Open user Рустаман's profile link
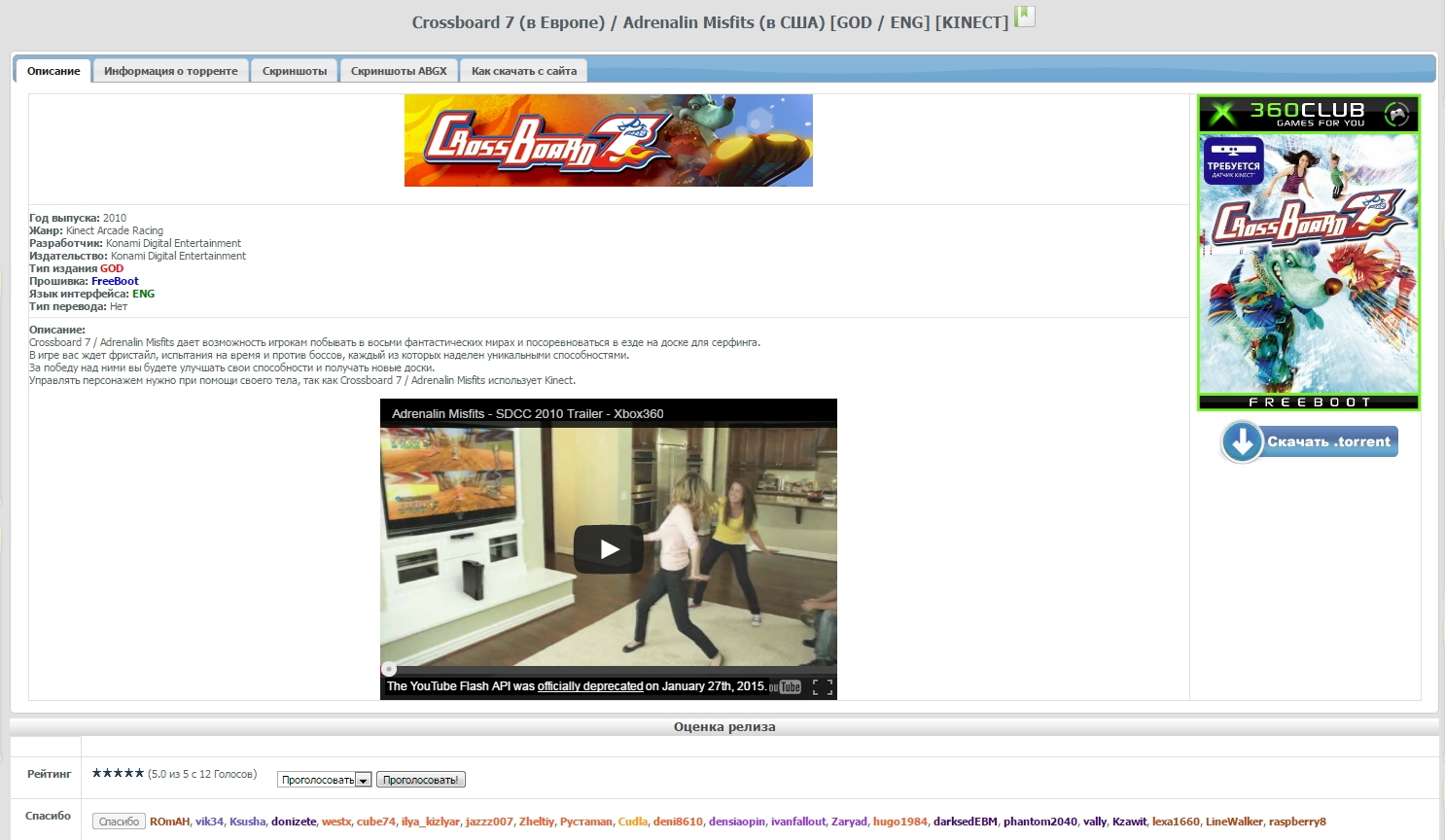 tap(586, 822)
